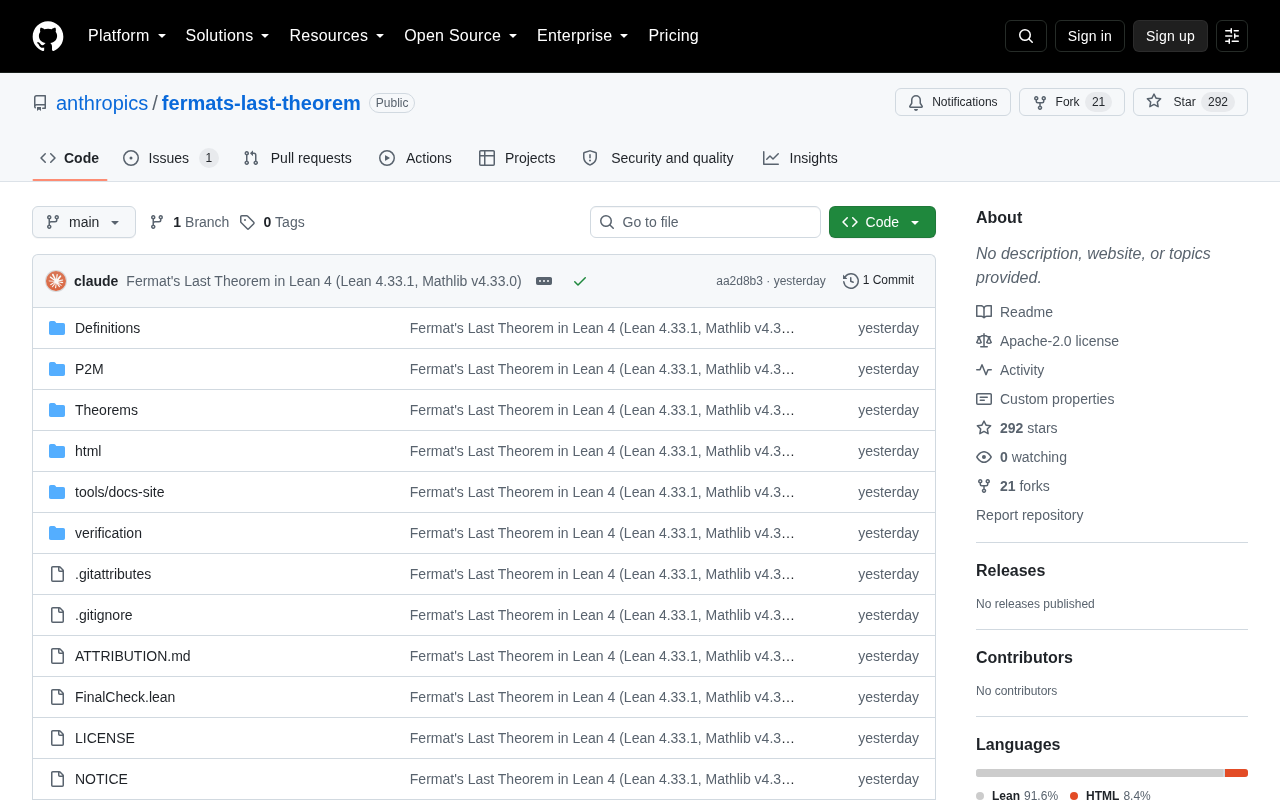Click the Go to file search field
The height and width of the screenshot is (800, 1280).
705,222
